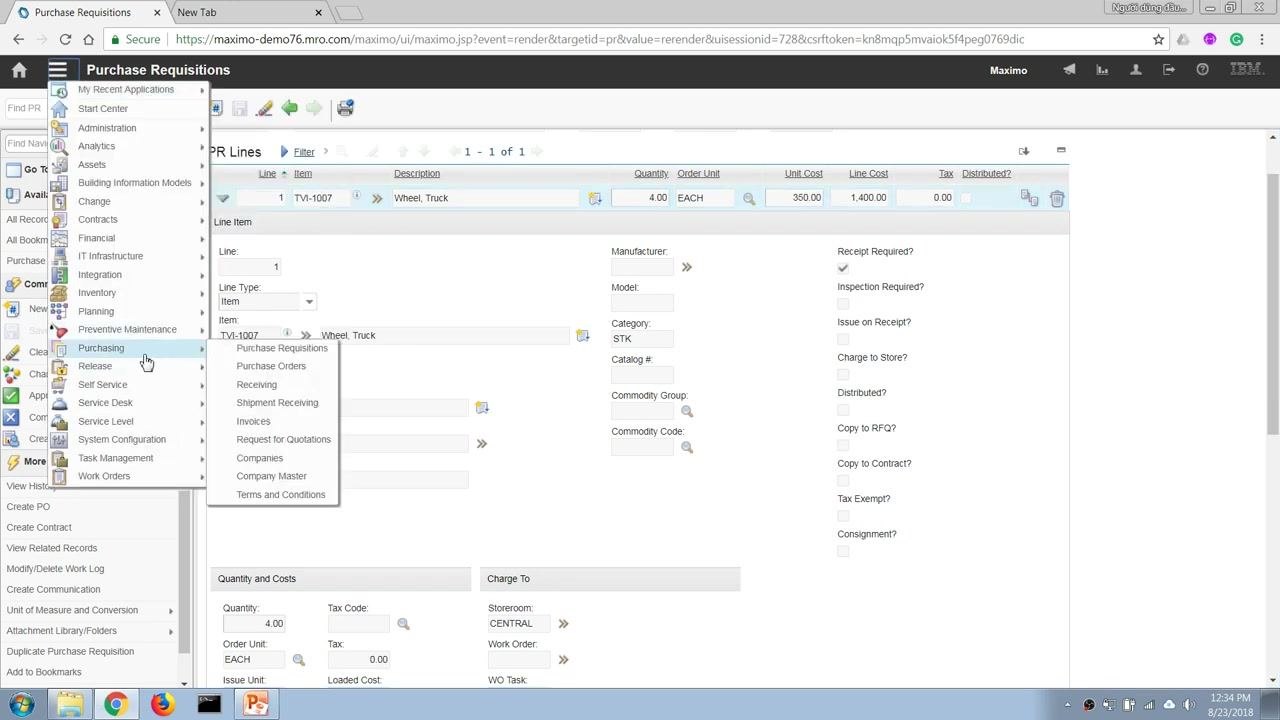This screenshot has width=1280, height=720.
Task: Click the Filter link
Action: click(304, 152)
